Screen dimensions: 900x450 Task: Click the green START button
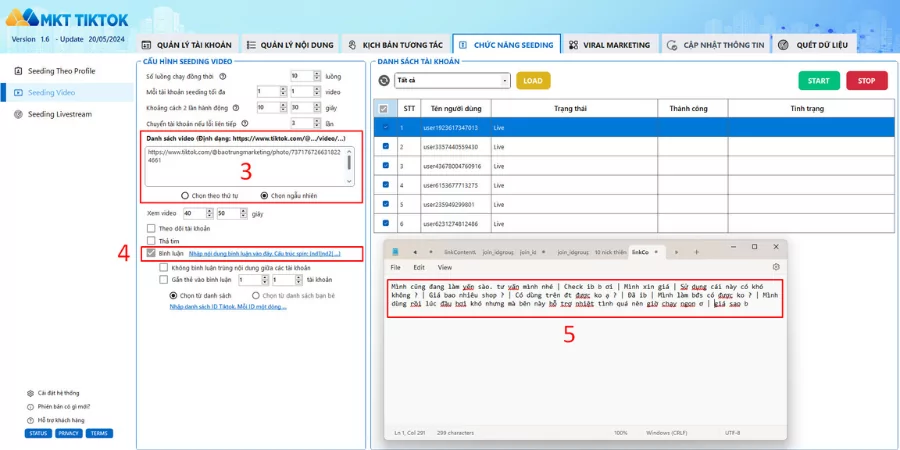pos(818,81)
